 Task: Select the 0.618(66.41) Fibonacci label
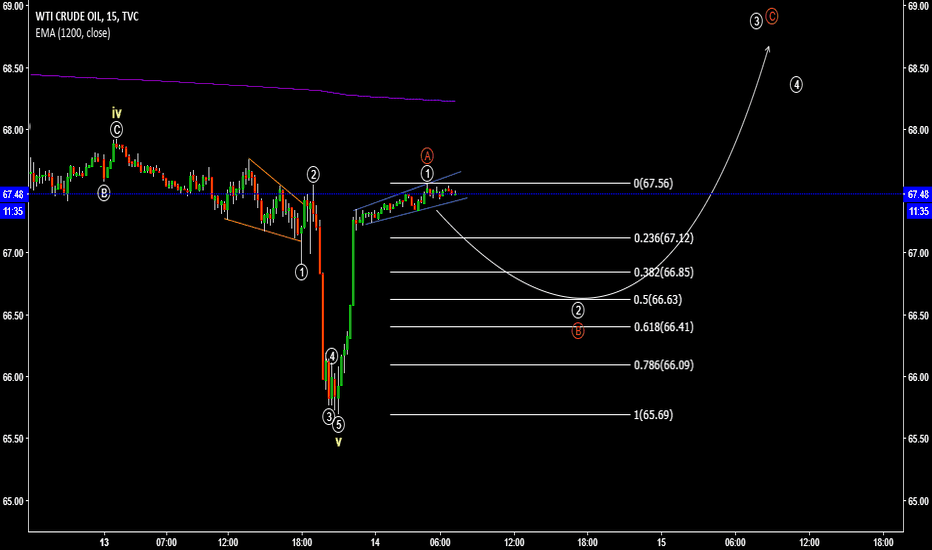(663, 327)
